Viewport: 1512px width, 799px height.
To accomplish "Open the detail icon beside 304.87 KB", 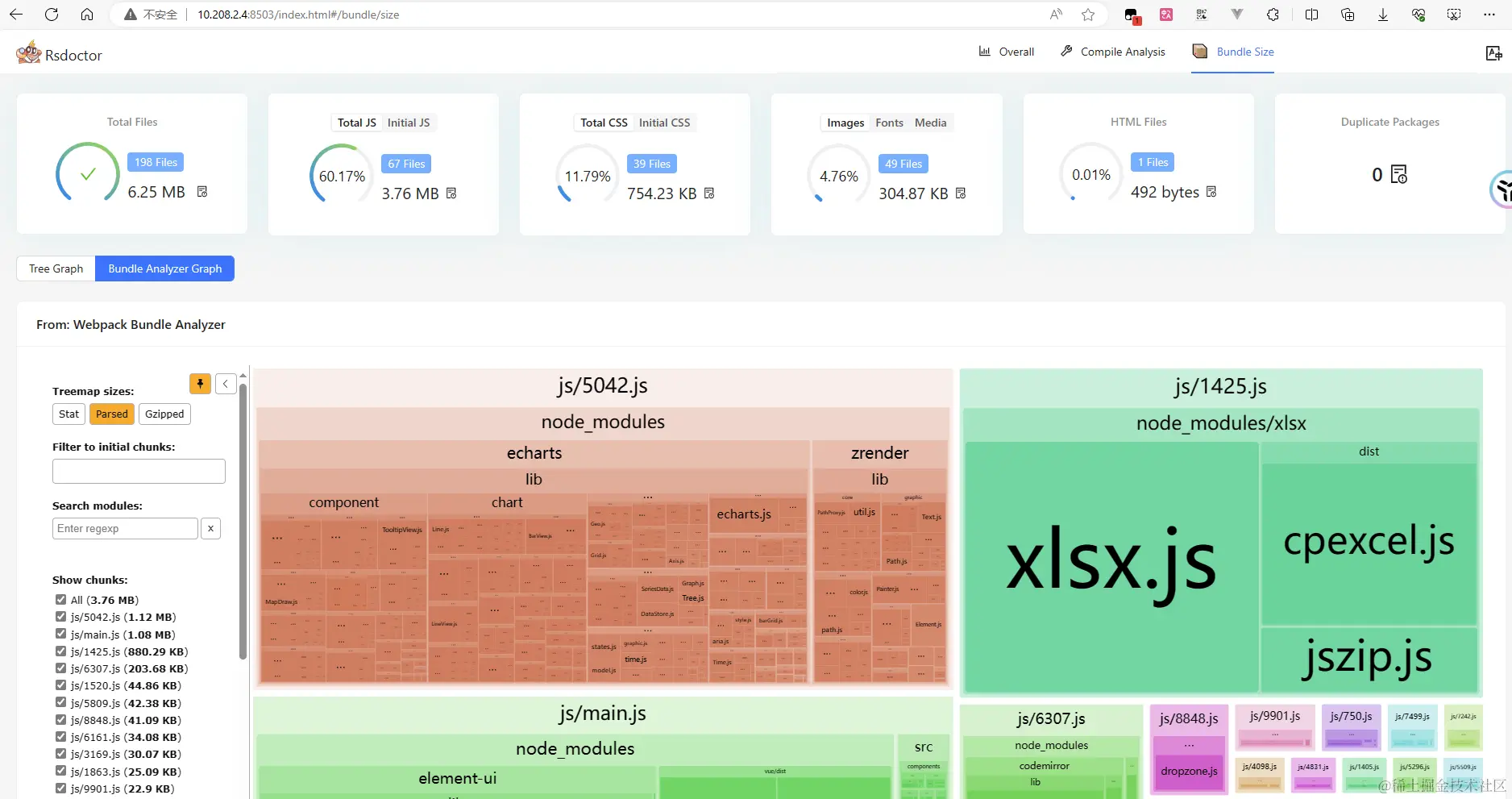I will coord(961,194).
